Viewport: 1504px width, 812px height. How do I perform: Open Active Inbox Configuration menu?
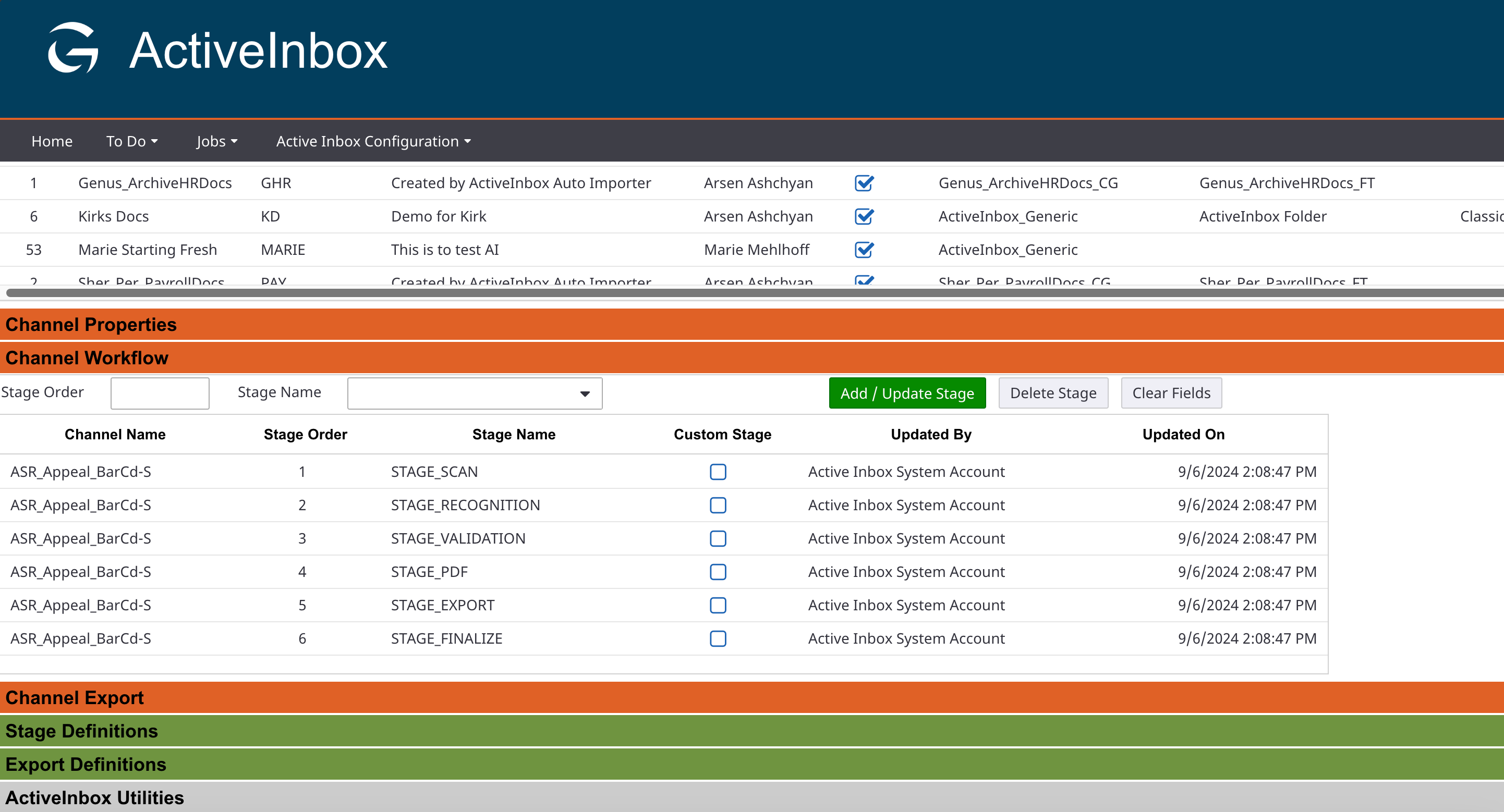tap(373, 141)
